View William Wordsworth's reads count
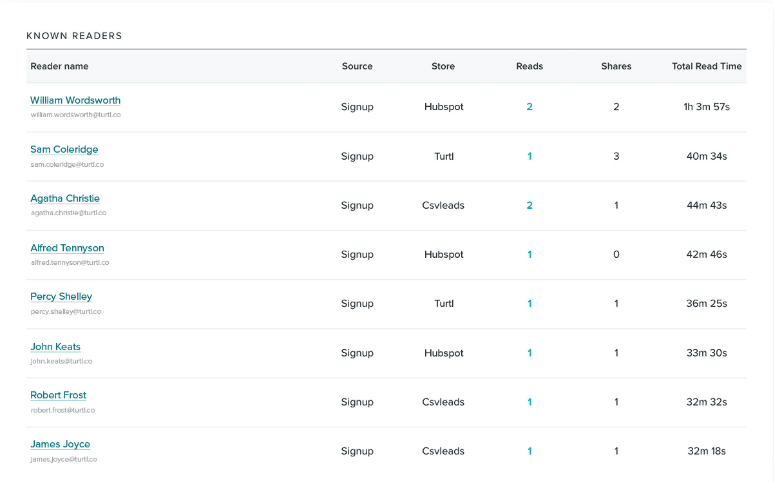 coord(529,107)
